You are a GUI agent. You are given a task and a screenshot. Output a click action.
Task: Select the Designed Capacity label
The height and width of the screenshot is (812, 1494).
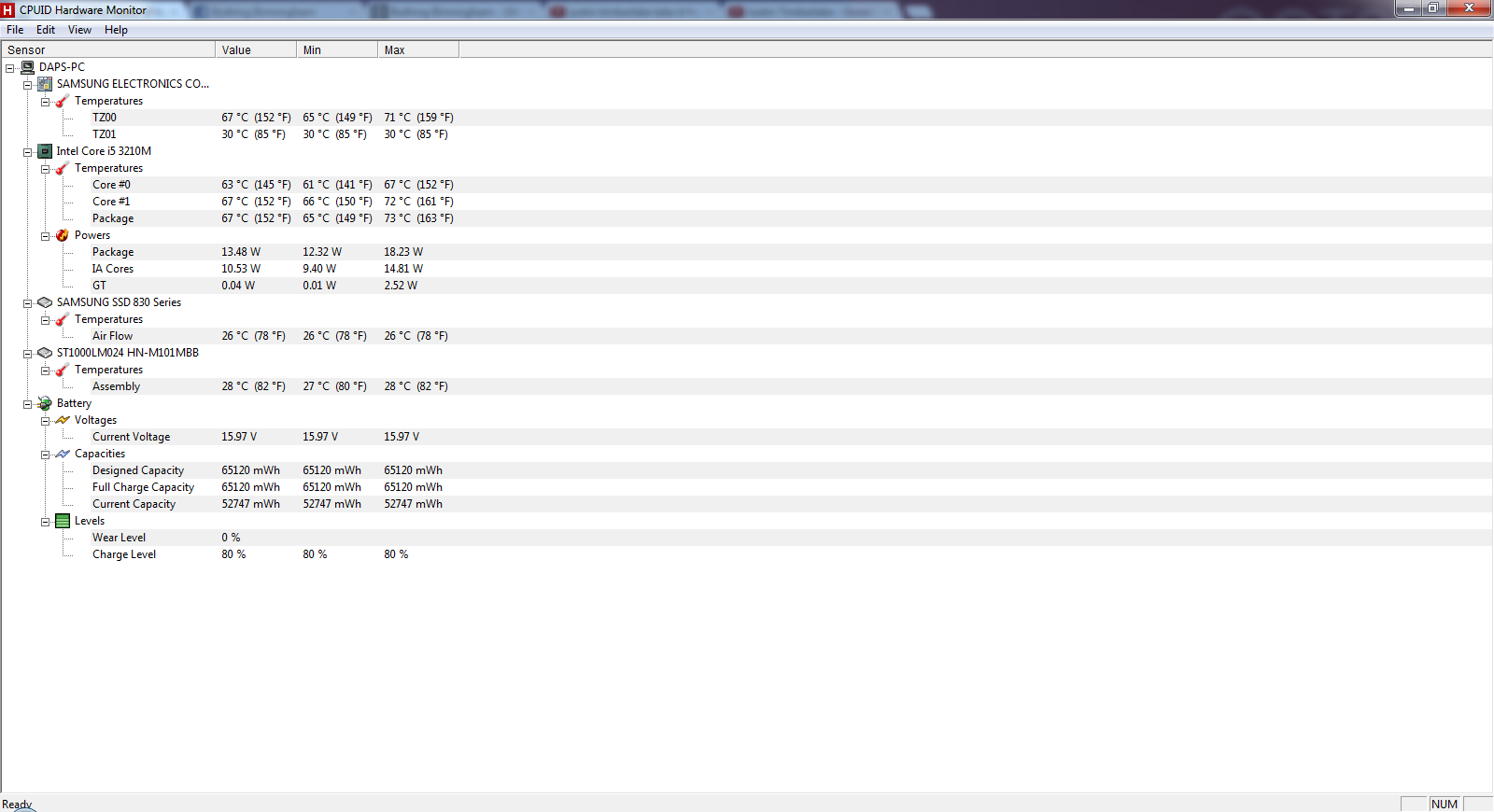tap(138, 470)
